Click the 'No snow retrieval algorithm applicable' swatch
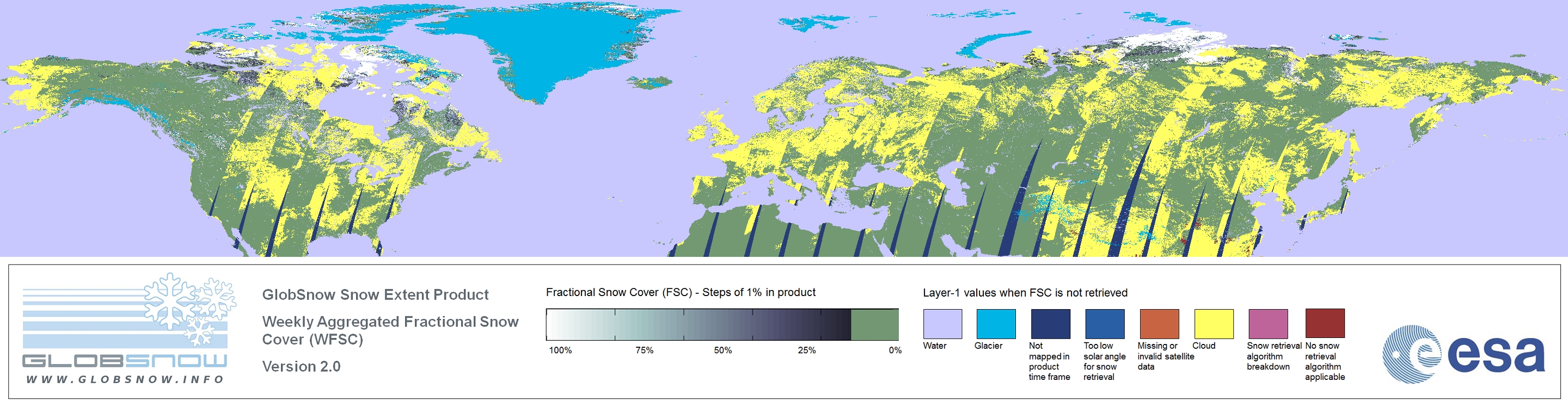The width and height of the screenshot is (1568, 406). pos(1325,323)
